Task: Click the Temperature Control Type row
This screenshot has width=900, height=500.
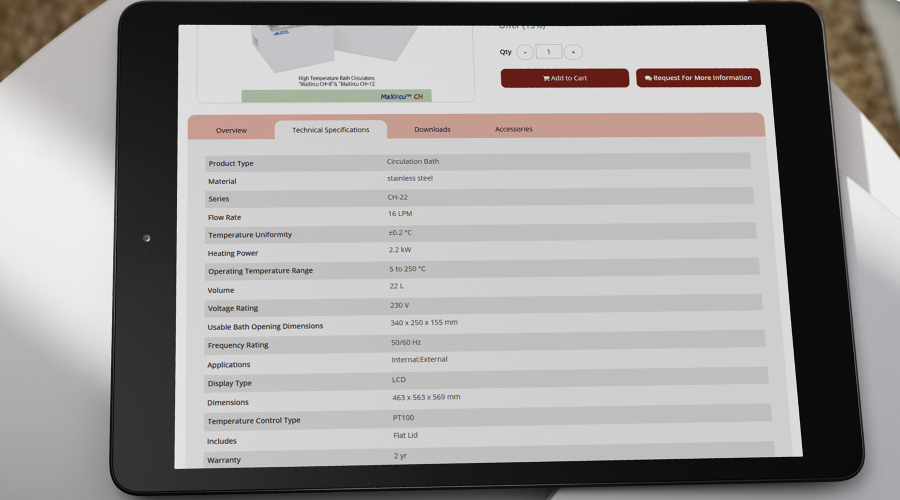Action: click(x=487, y=419)
